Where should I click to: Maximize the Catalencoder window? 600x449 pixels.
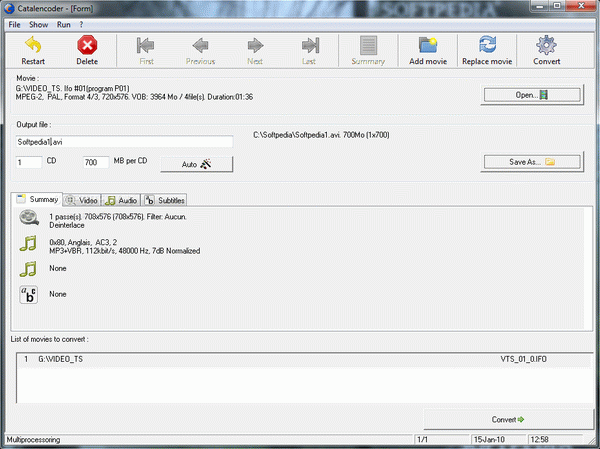(x=558, y=6)
